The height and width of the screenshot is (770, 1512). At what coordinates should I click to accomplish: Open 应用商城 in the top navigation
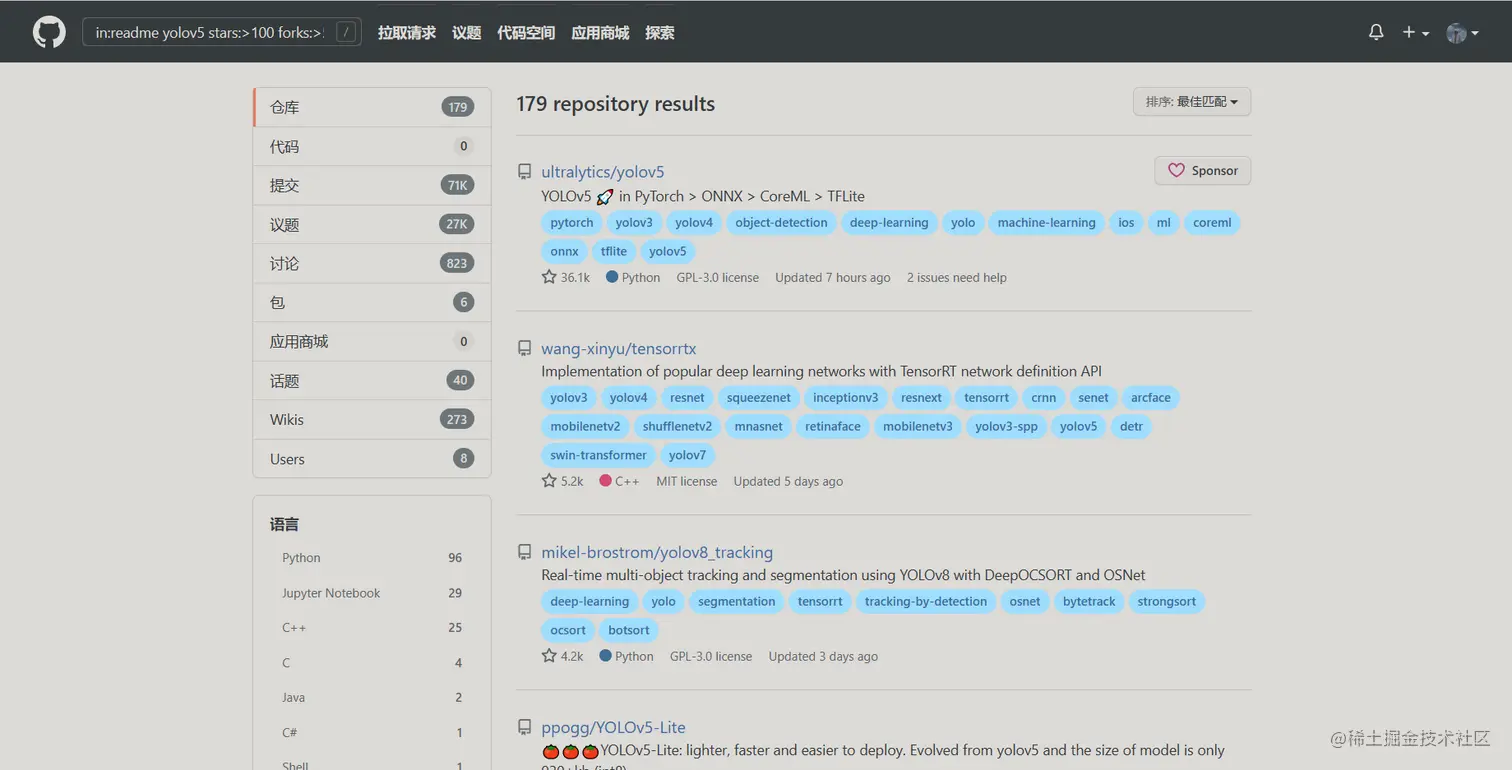point(600,33)
